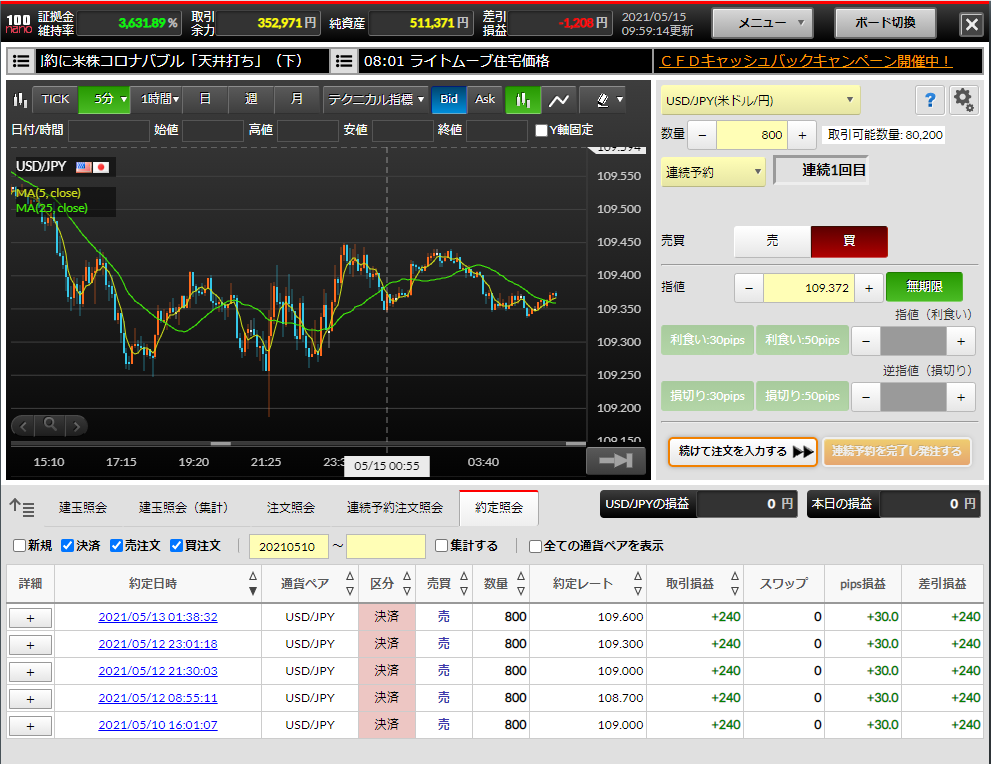Select the TICK chart interval
This screenshot has height=764, width=991.
point(55,99)
